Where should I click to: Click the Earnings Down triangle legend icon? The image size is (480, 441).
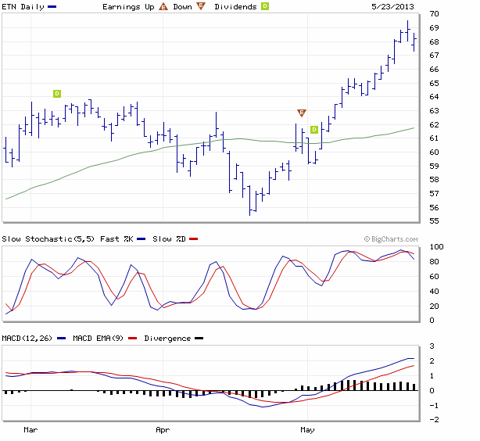point(201,6)
